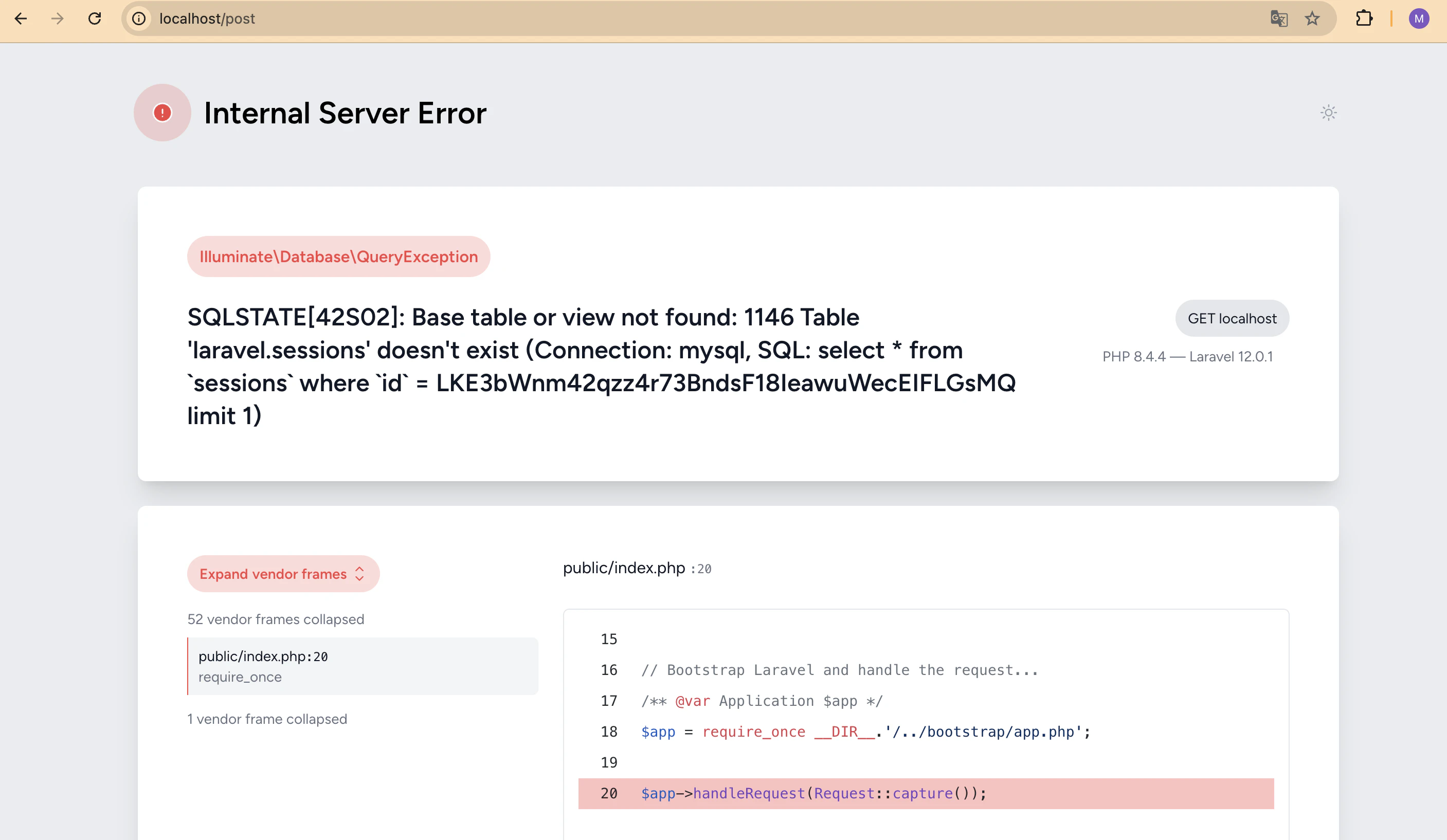Open the browser extensions puzzle icon
The height and width of the screenshot is (840, 1447).
point(1364,19)
